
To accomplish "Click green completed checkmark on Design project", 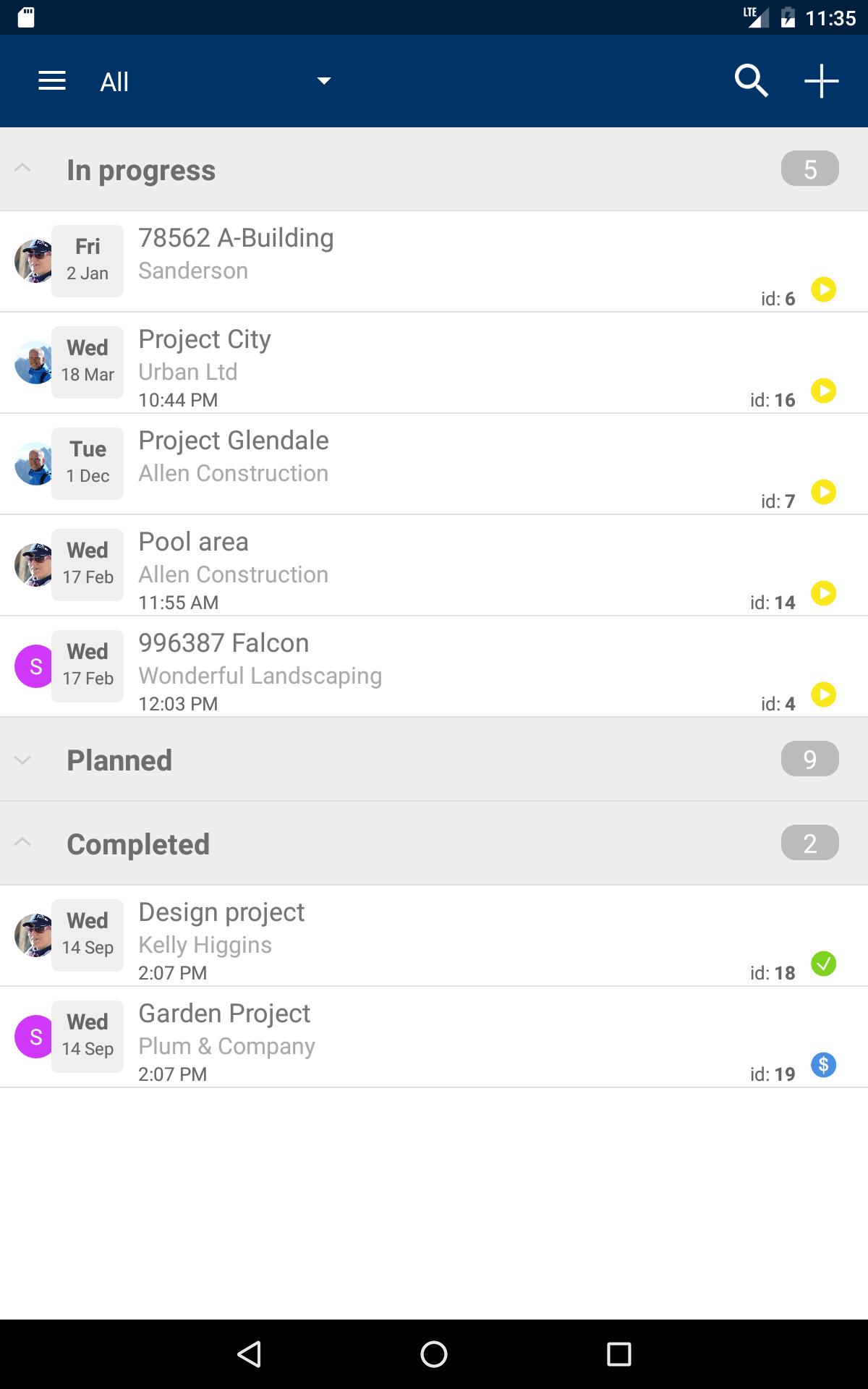I will [x=823, y=964].
